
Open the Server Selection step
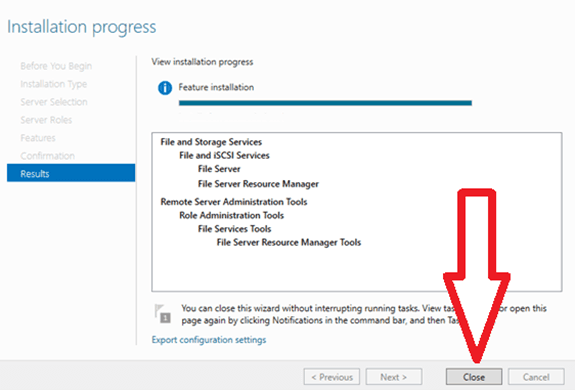(54, 102)
